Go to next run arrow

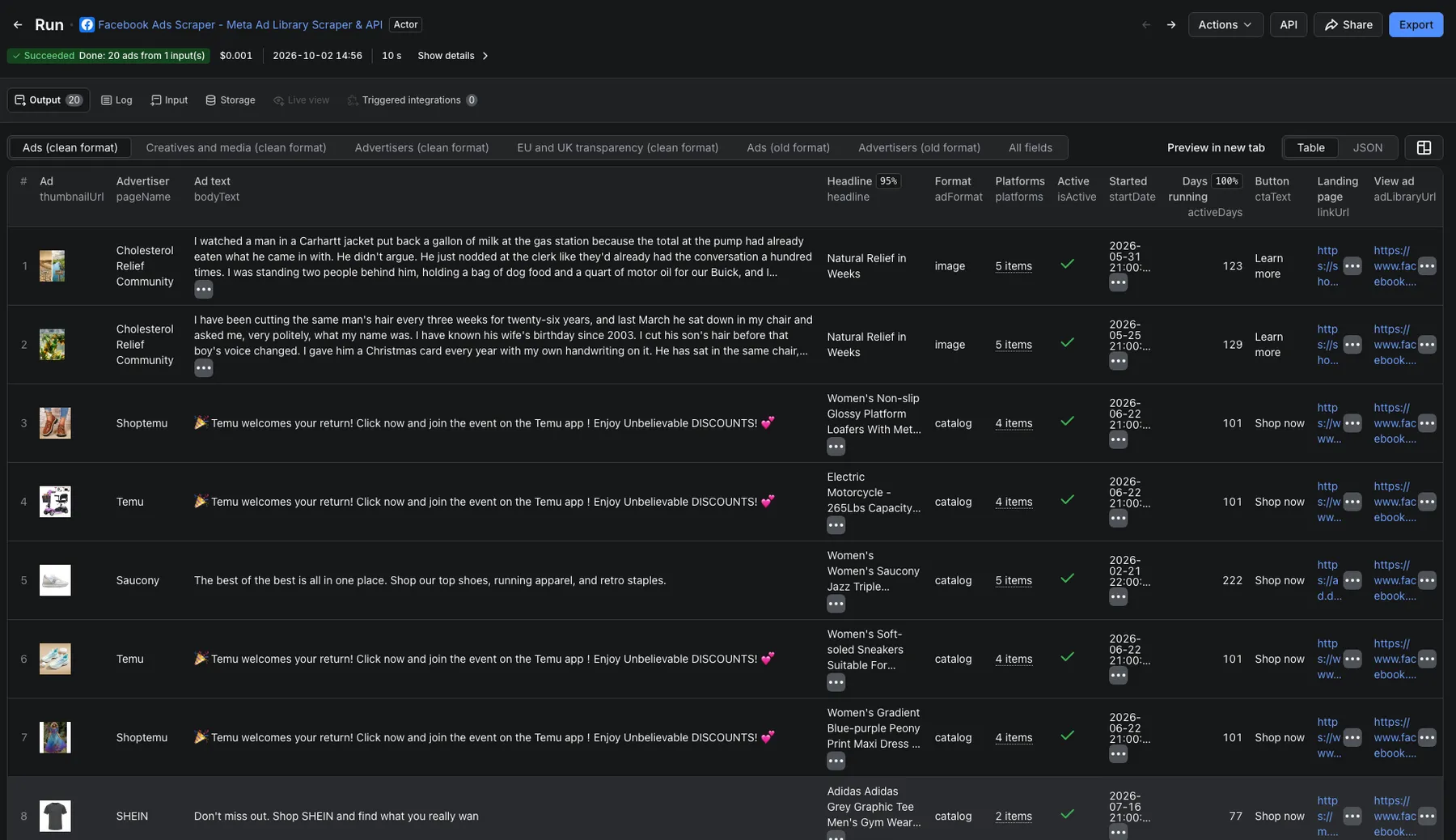tap(1171, 25)
